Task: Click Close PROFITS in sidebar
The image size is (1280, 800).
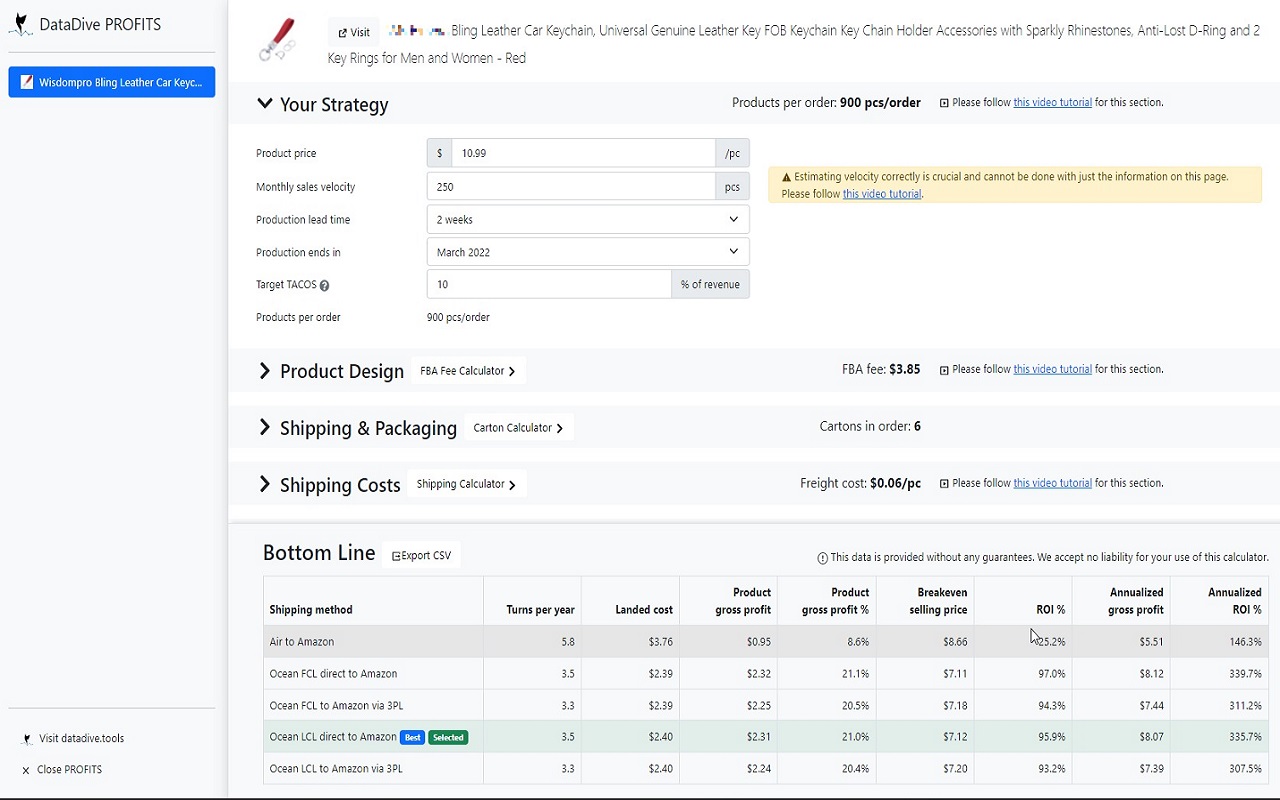Action: tap(69, 770)
